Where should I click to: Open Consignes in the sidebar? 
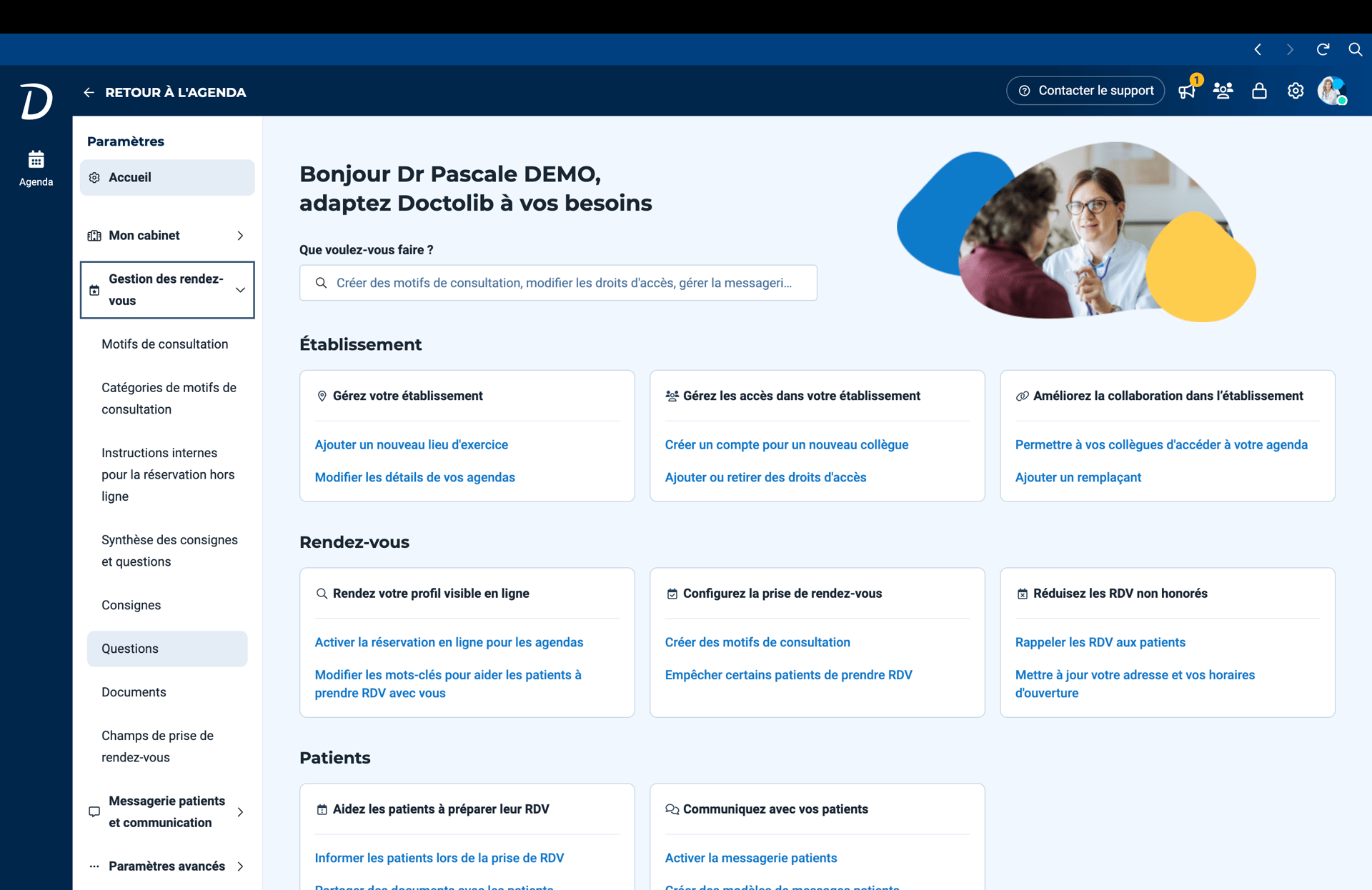point(131,605)
